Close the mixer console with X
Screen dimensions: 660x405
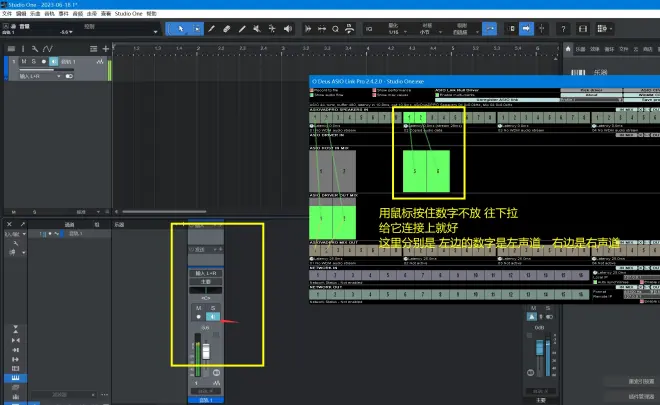pyautogui.click(x=9, y=224)
